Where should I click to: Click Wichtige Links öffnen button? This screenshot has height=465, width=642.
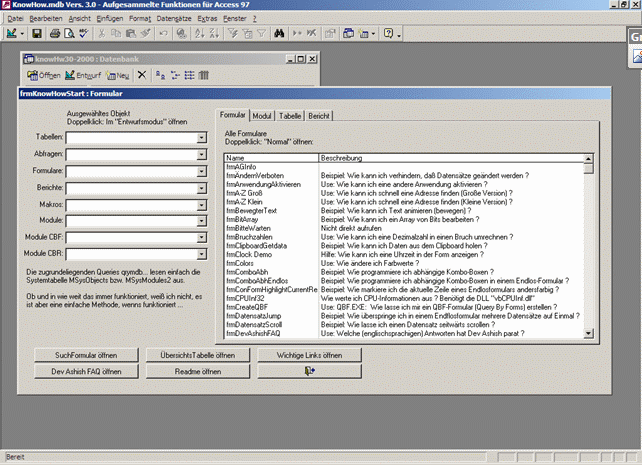310,355
